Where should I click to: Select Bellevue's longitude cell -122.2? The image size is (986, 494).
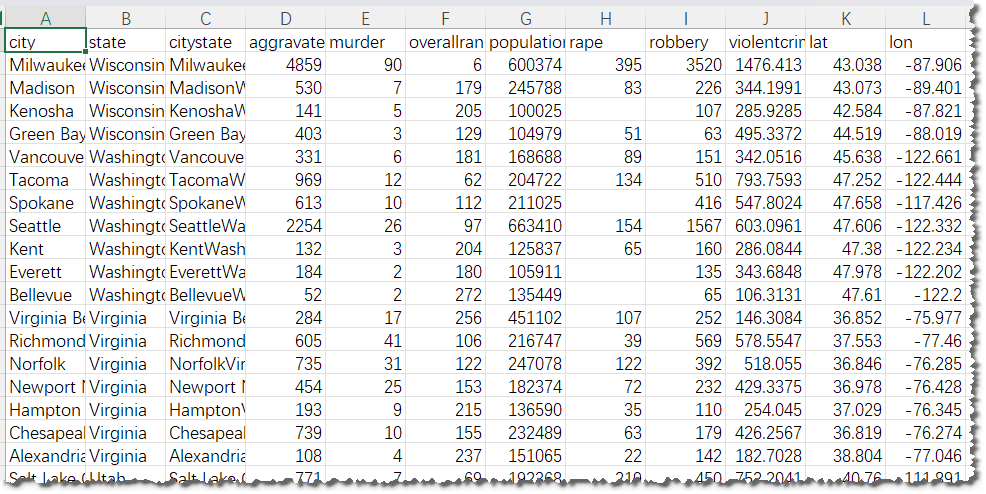(x=925, y=295)
